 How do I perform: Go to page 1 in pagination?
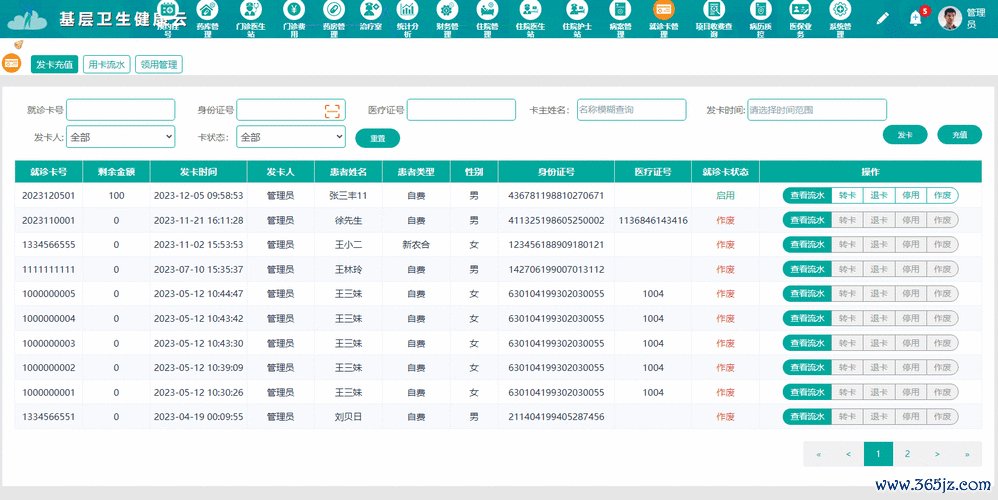(878, 454)
